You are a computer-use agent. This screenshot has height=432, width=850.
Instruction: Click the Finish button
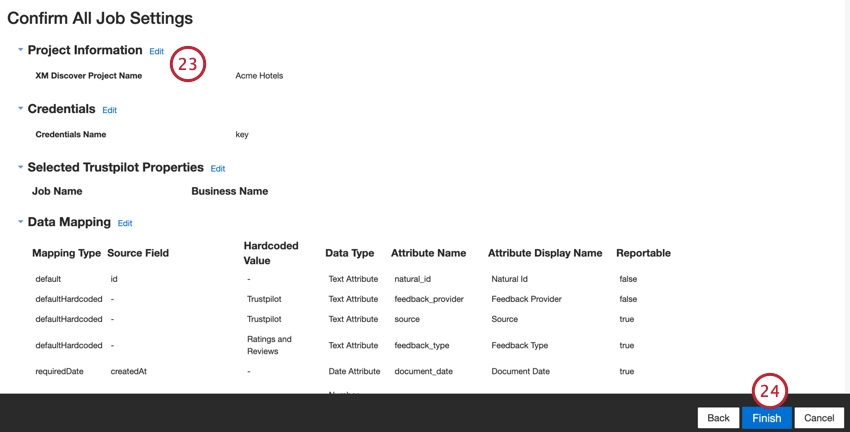point(767,418)
